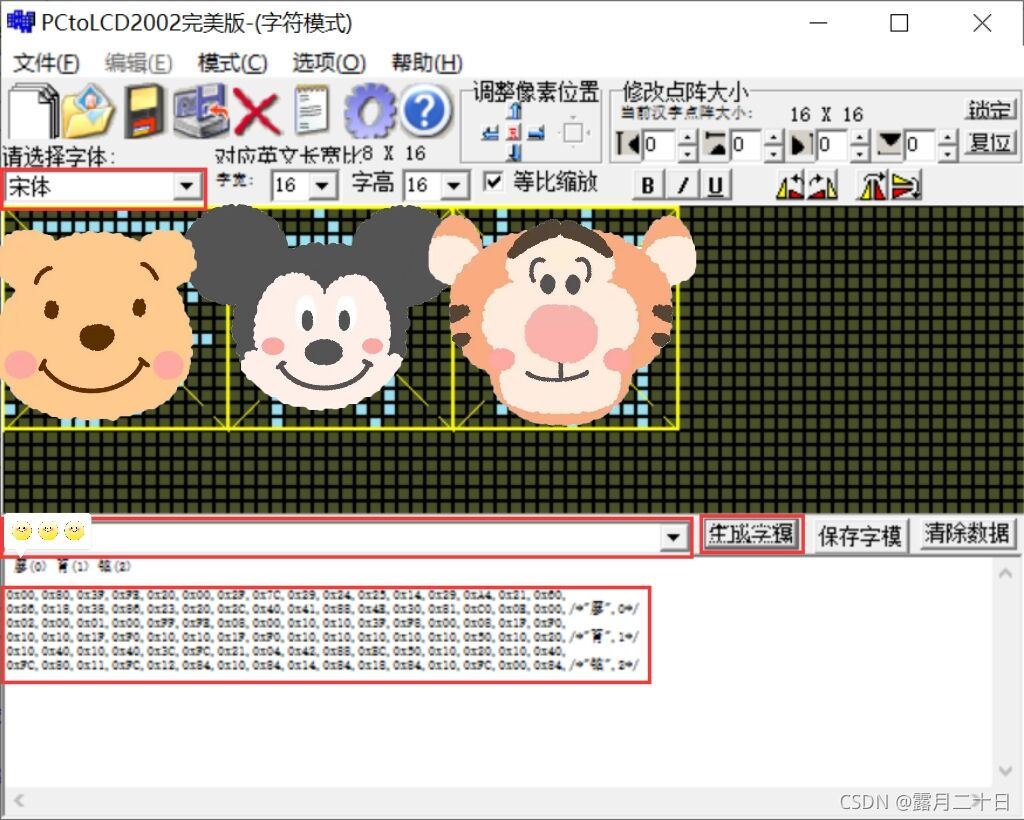Screen dimensions: 1024x820
Task: Open the 模式(C) menu
Action: pyautogui.click(x=232, y=63)
